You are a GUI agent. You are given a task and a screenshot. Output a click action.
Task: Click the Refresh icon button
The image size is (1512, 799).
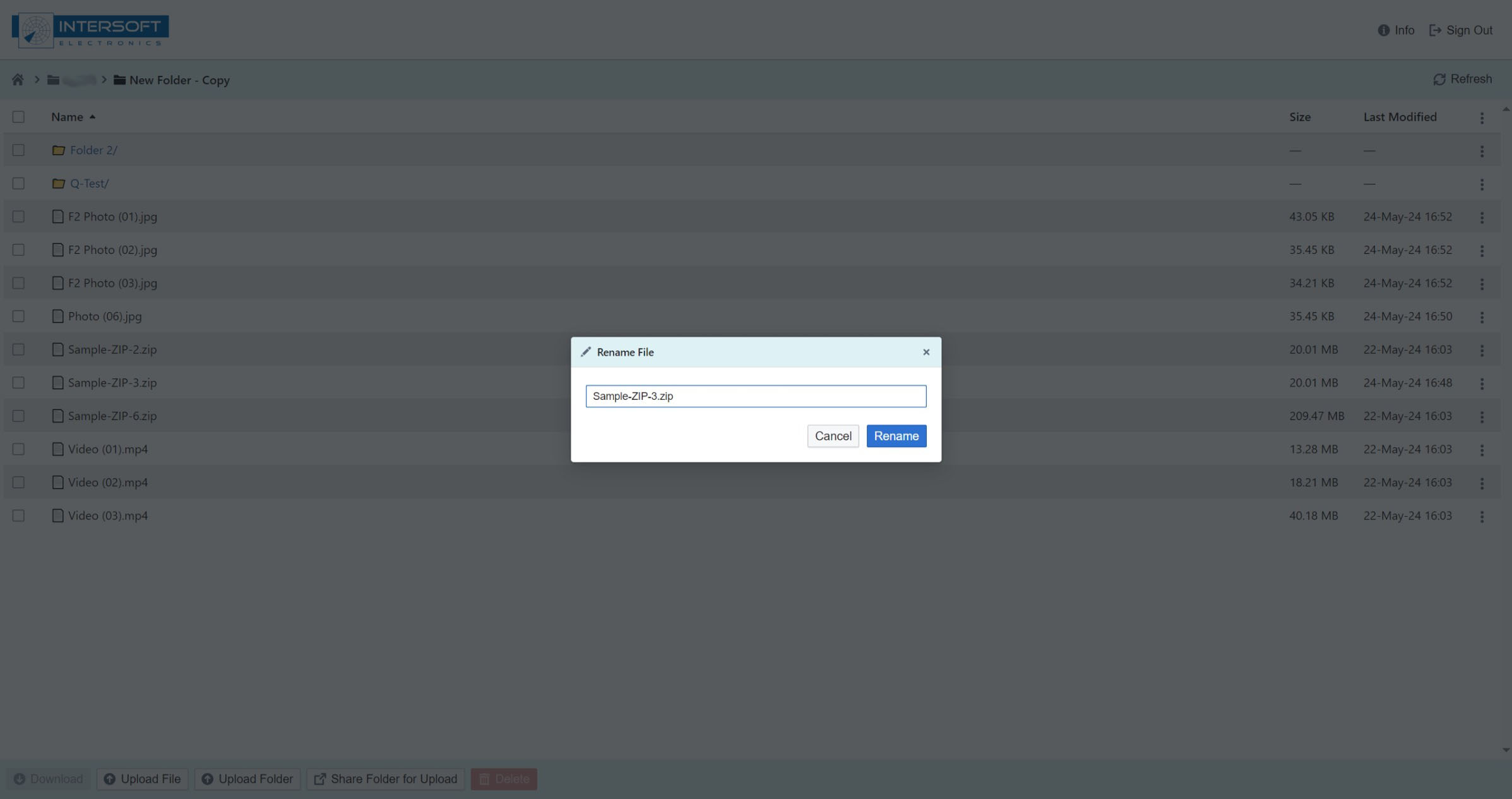pyautogui.click(x=1439, y=80)
